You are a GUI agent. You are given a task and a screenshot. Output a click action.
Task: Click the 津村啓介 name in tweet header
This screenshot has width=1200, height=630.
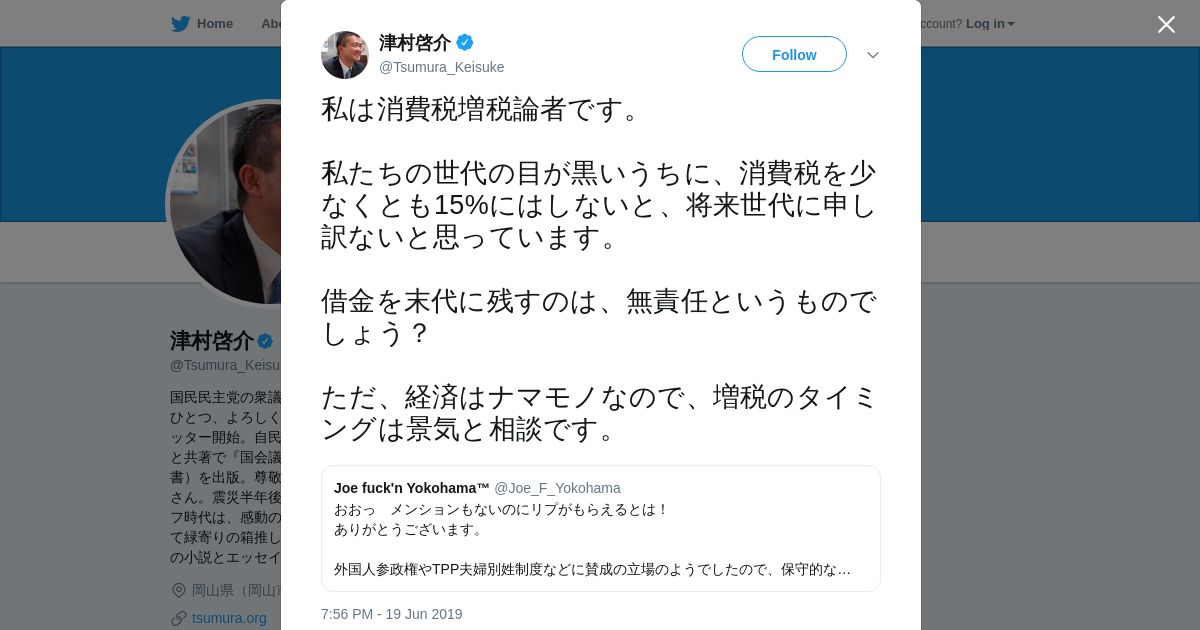click(x=415, y=42)
